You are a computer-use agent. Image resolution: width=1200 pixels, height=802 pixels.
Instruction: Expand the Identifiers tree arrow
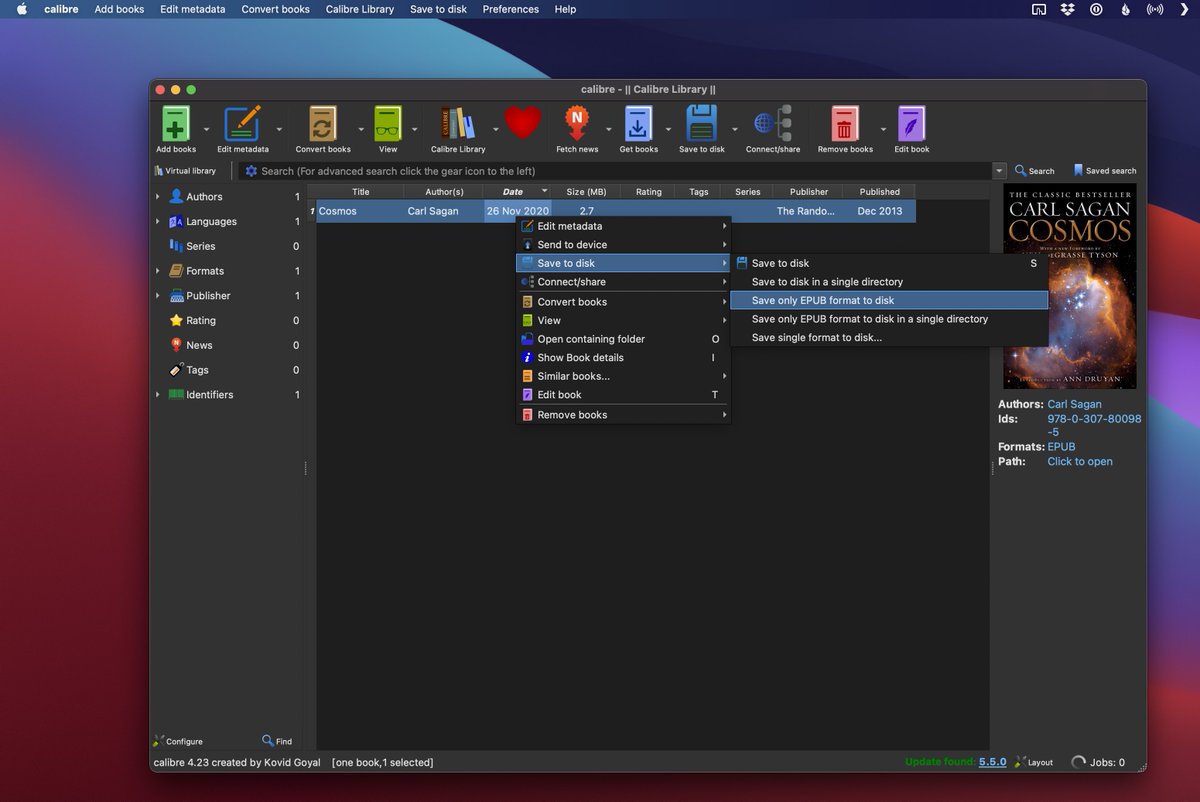pos(158,395)
